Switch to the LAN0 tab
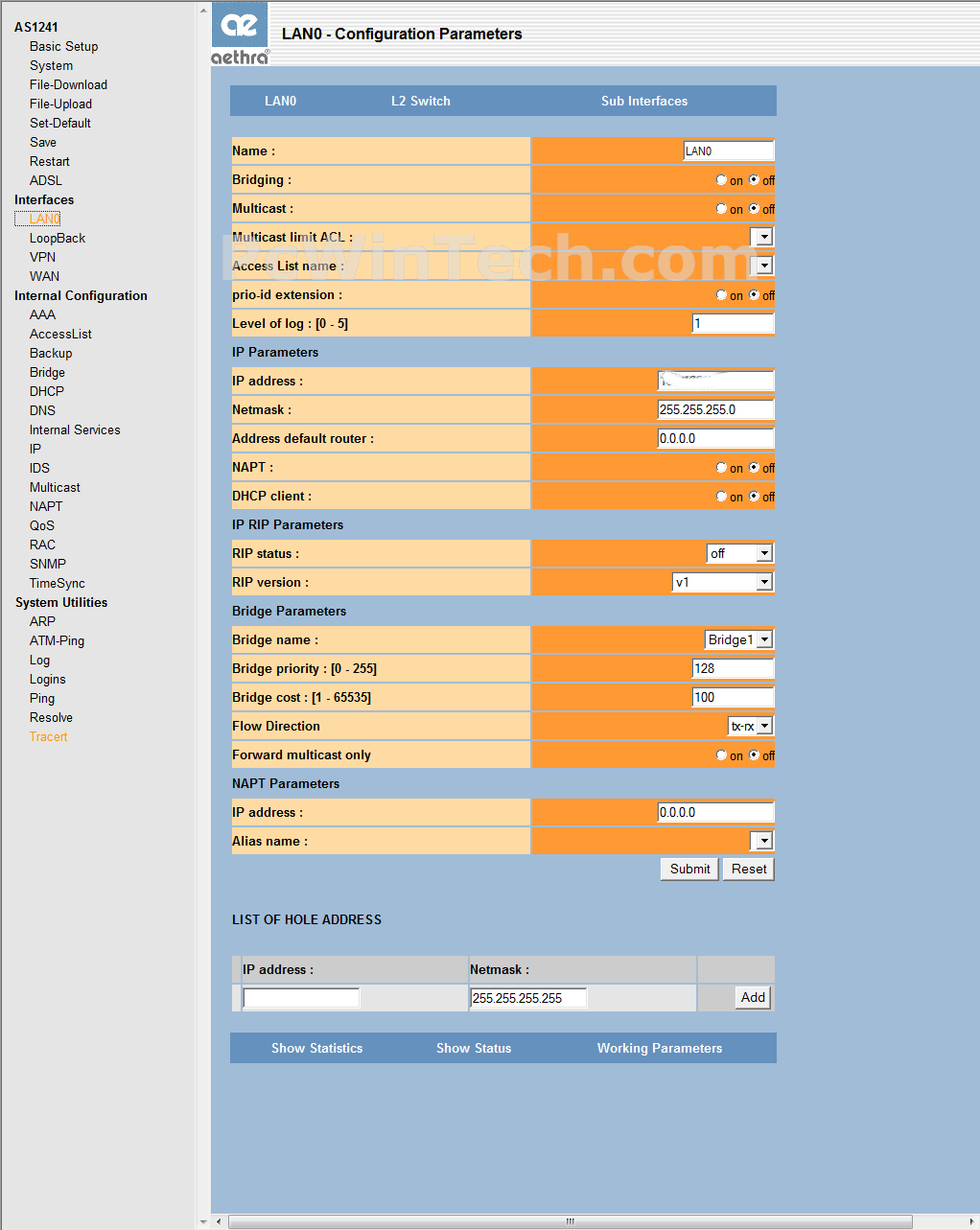The width and height of the screenshot is (980, 1230). [281, 101]
